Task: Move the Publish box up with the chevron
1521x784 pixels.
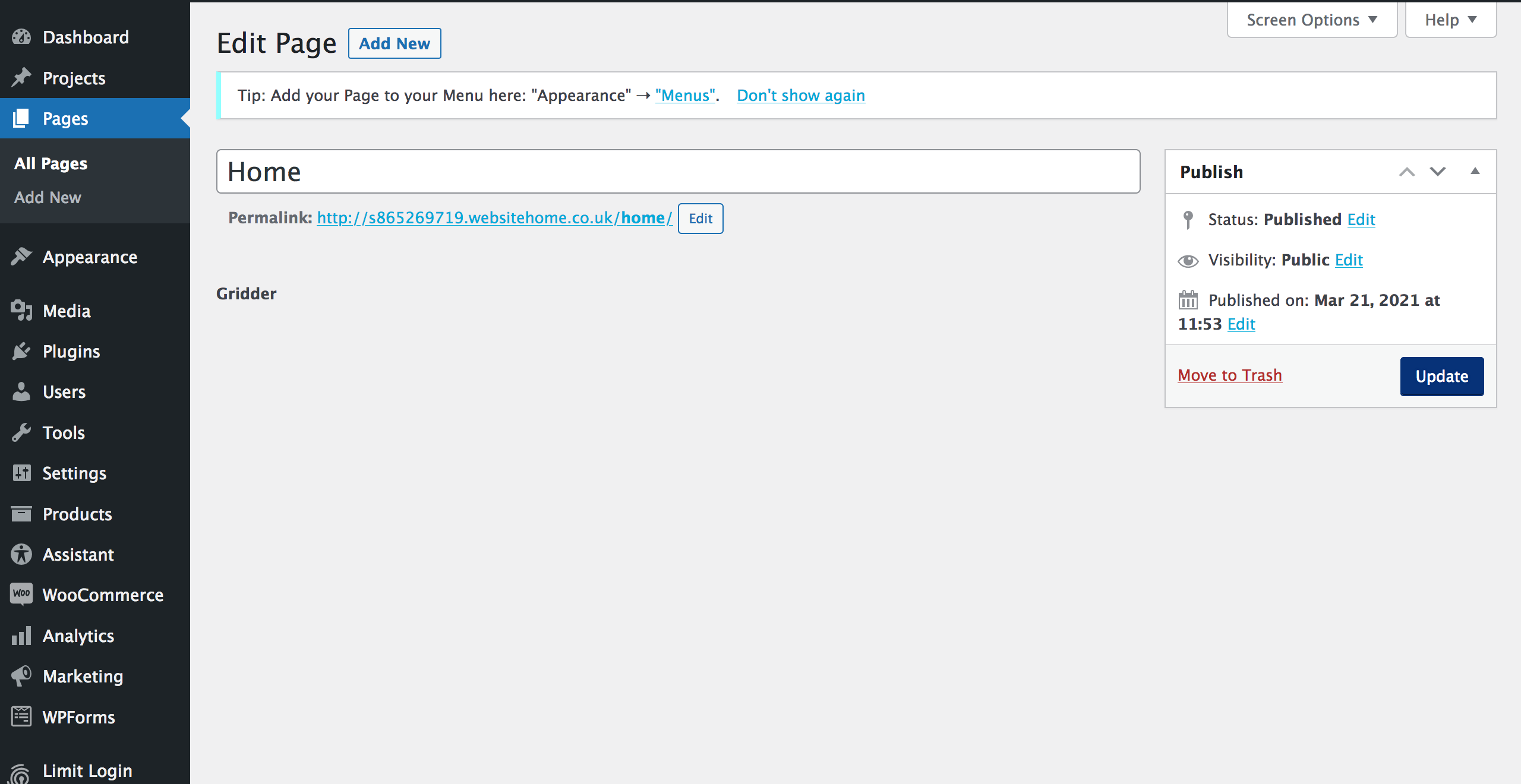Action: click(x=1406, y=172)
